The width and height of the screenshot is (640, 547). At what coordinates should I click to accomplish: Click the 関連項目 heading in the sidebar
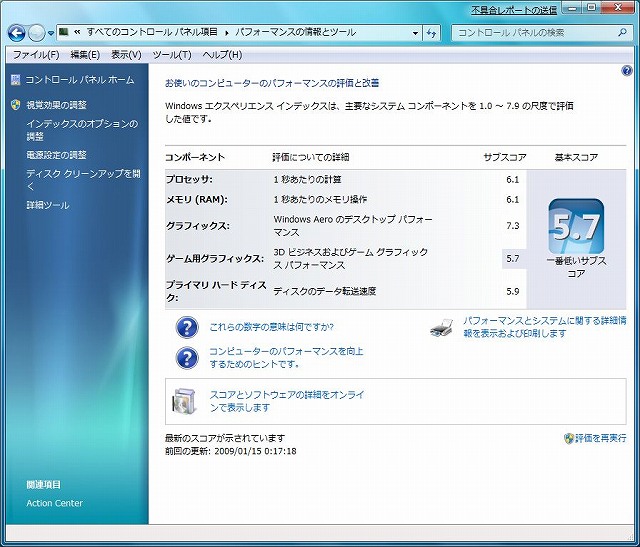pyautogui.click(x=43, y=485)
